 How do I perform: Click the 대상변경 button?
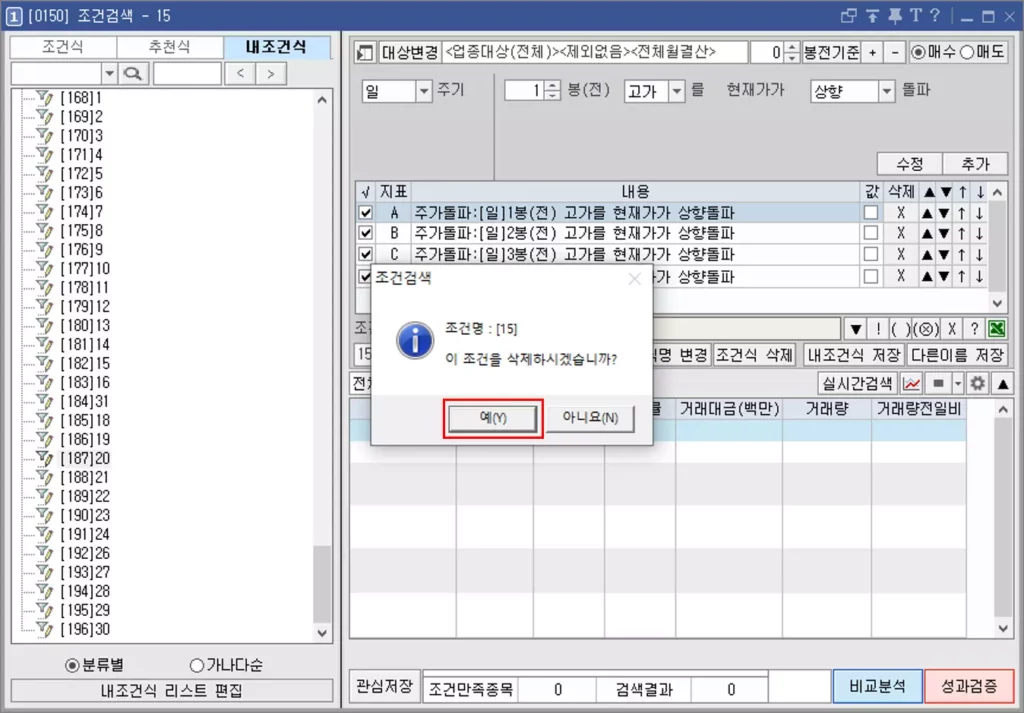[410, 52]
